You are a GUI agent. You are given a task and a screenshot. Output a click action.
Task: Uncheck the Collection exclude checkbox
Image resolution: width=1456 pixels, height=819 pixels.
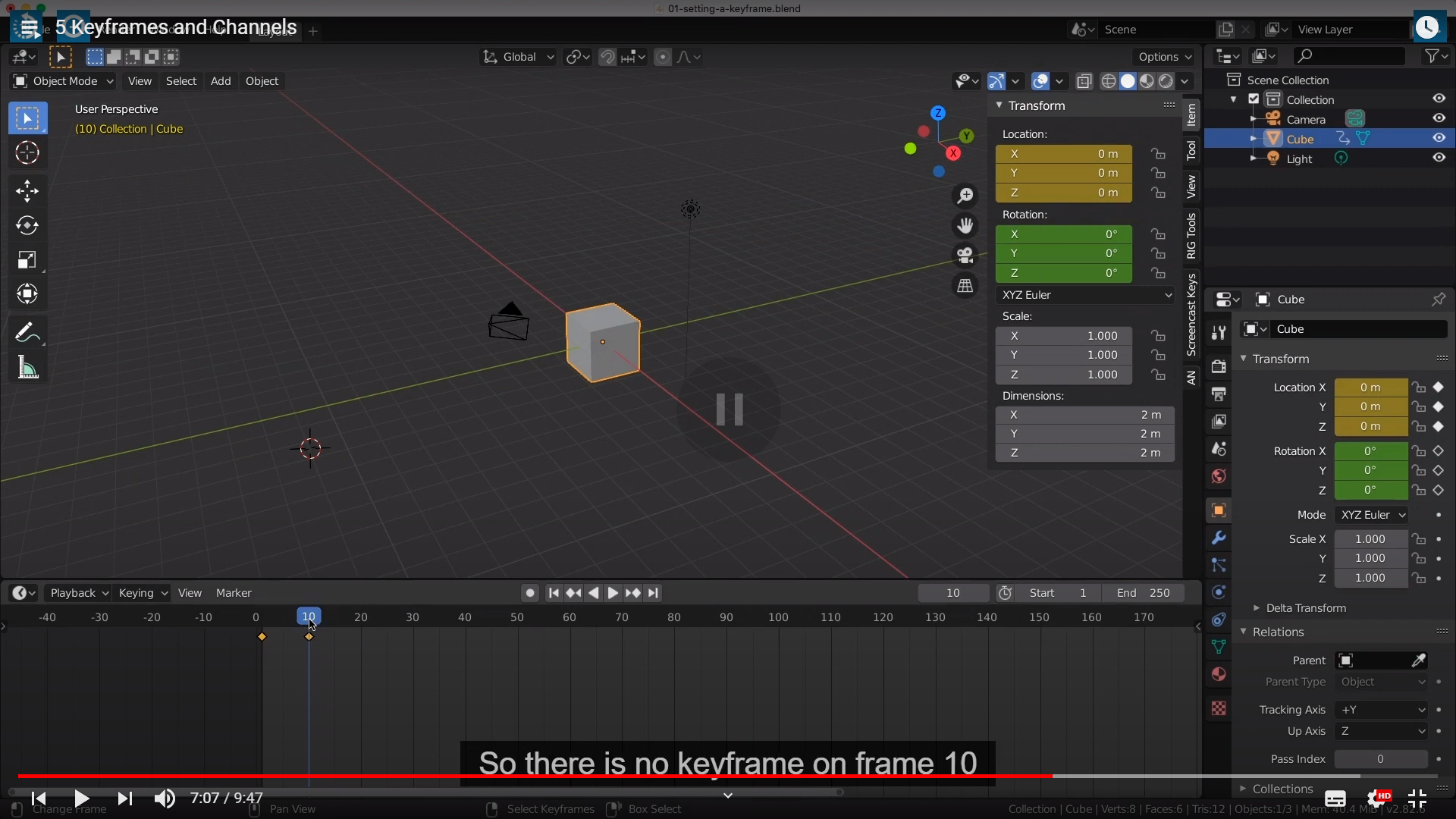tap(1254, 99)
